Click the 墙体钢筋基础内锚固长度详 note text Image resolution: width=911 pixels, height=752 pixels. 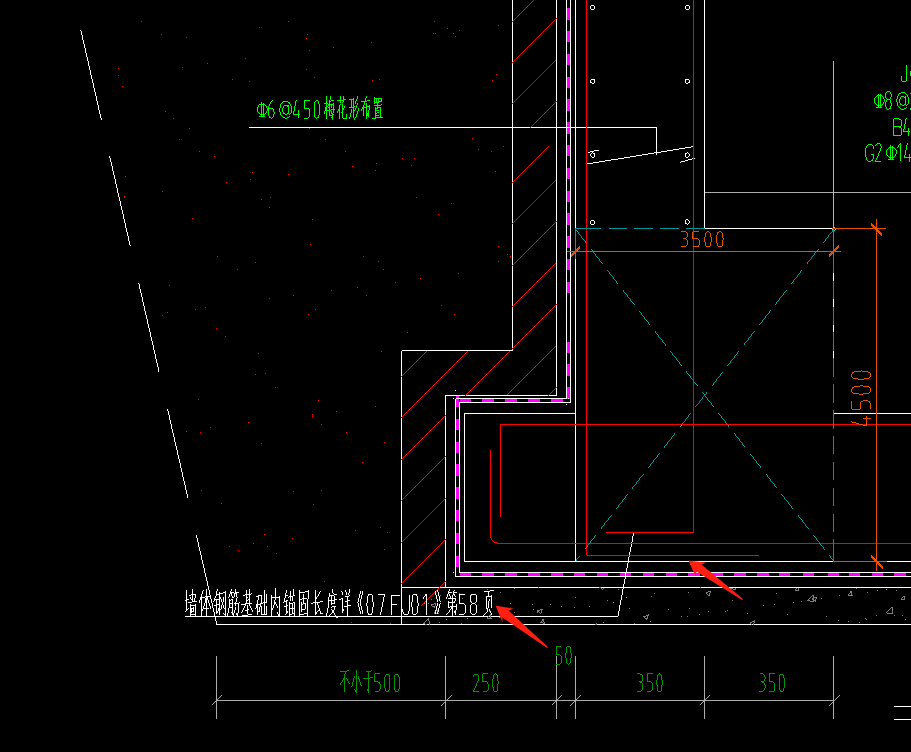268,603
